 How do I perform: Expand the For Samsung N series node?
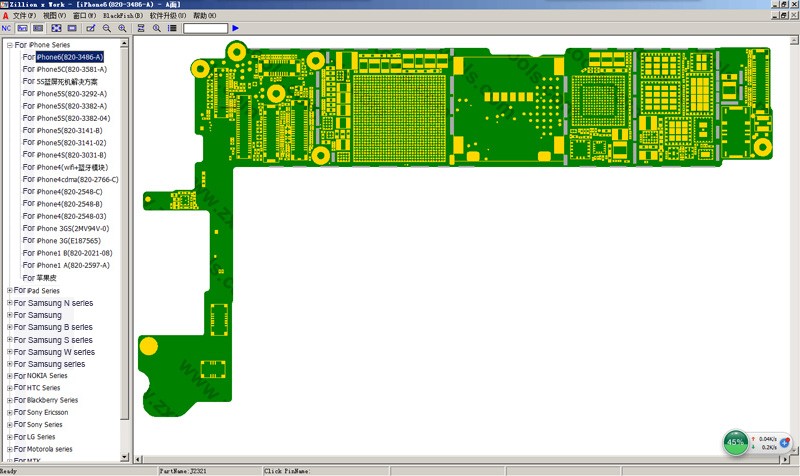(9, 303)
